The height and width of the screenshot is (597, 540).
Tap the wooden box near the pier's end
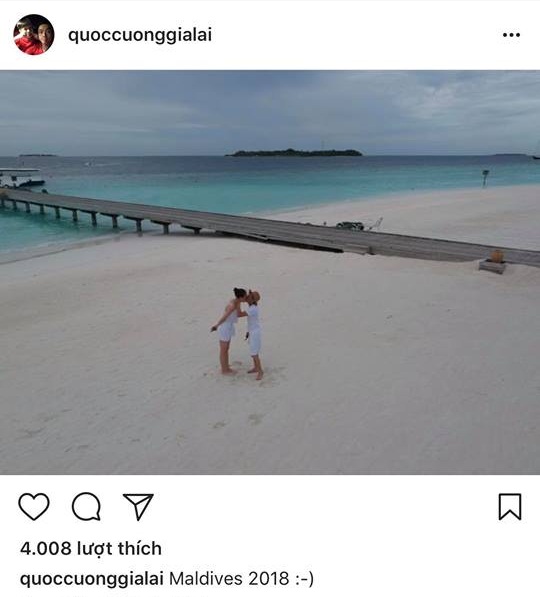493,262
